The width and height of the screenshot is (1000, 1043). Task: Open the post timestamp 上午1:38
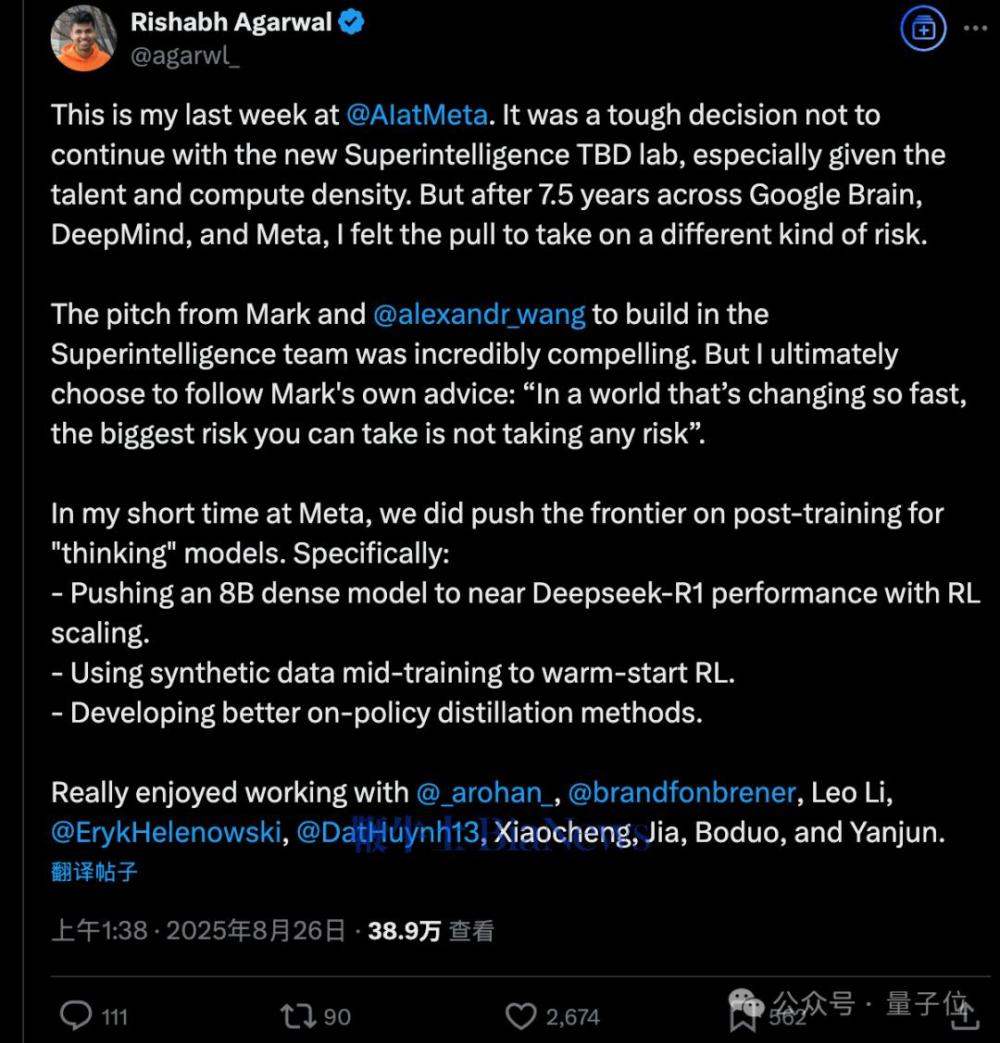coord(99,931)
